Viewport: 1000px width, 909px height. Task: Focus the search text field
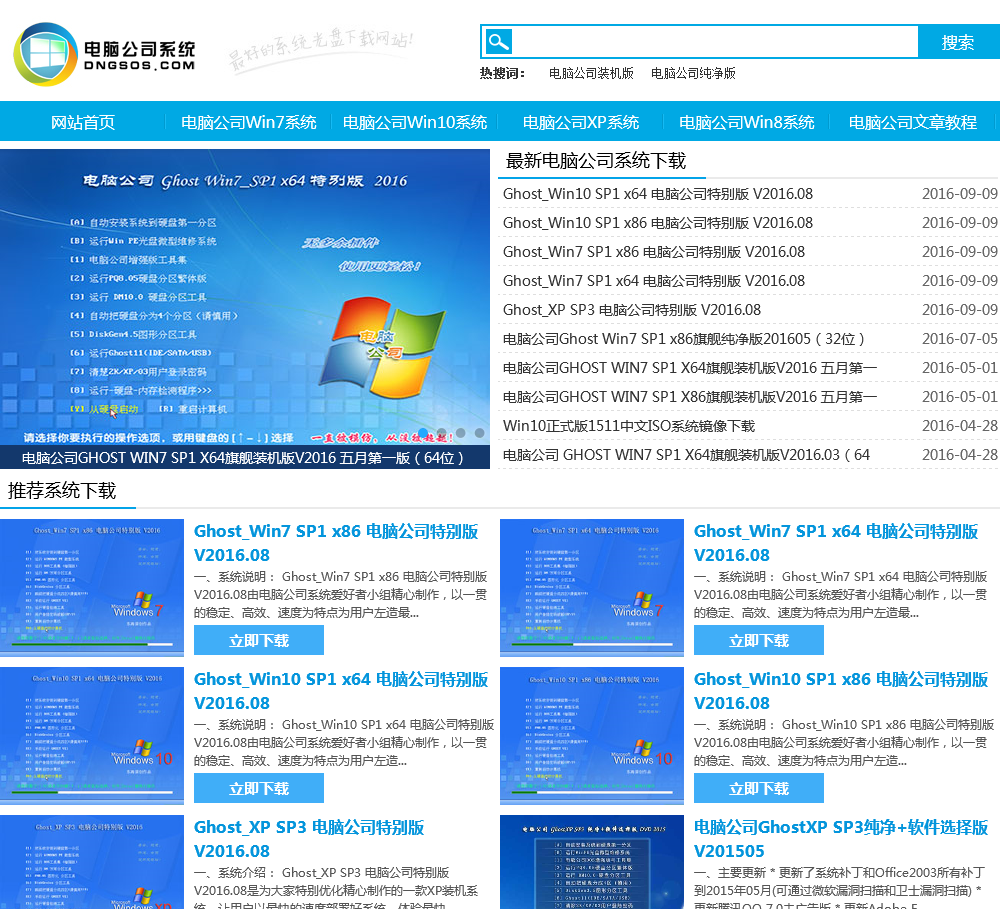click(714, 42)
